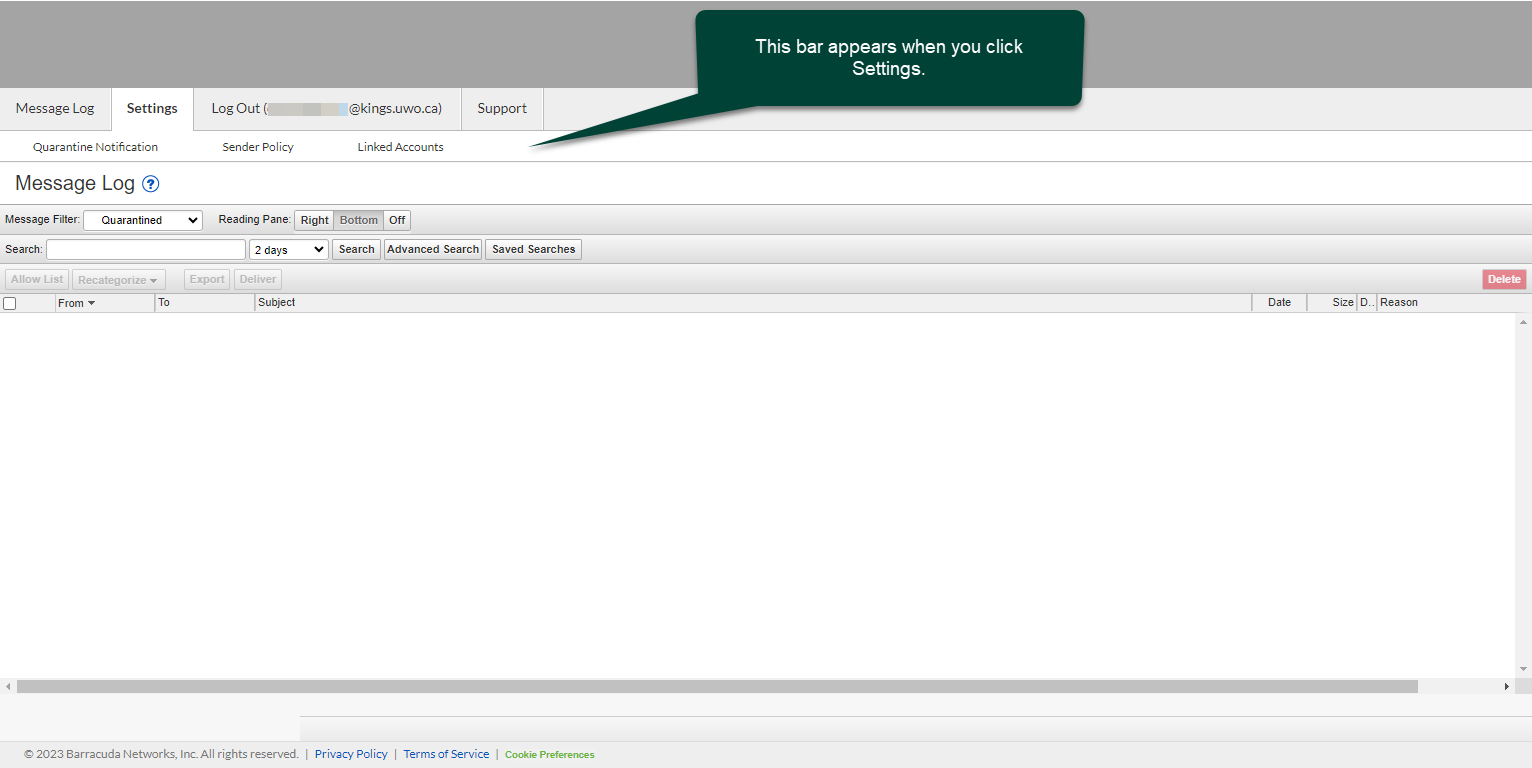Set reading pane to Right
This screenshot has height=768, width=1532.
pos(314,220)
